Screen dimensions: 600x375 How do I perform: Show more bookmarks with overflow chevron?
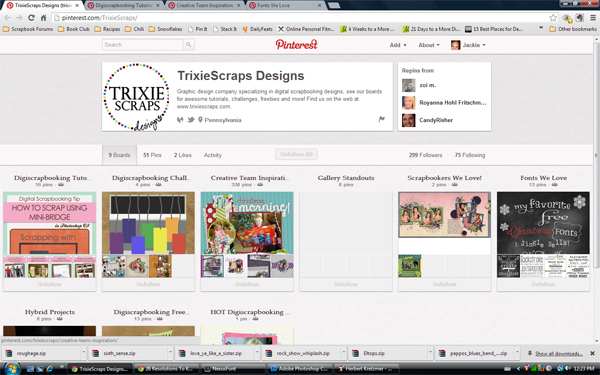541,29
